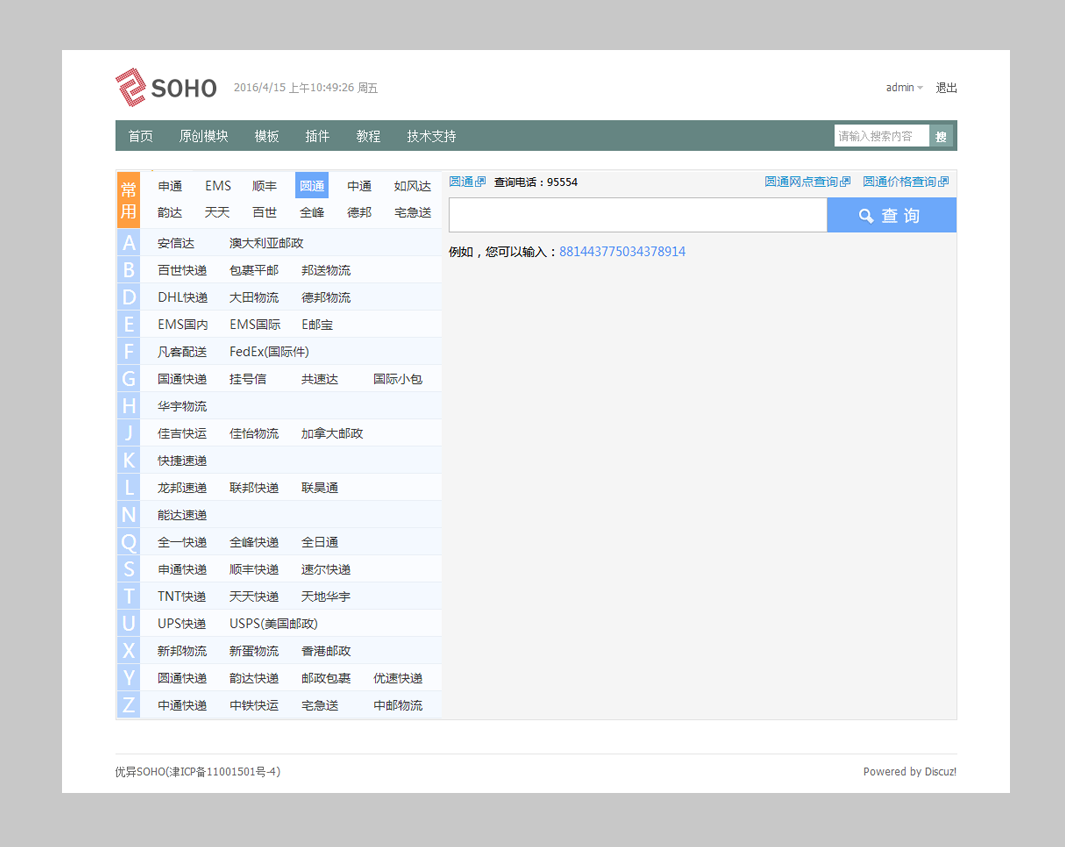Open the 技术支持 nav item
1065x847 pixels.
tap(431, 136)
